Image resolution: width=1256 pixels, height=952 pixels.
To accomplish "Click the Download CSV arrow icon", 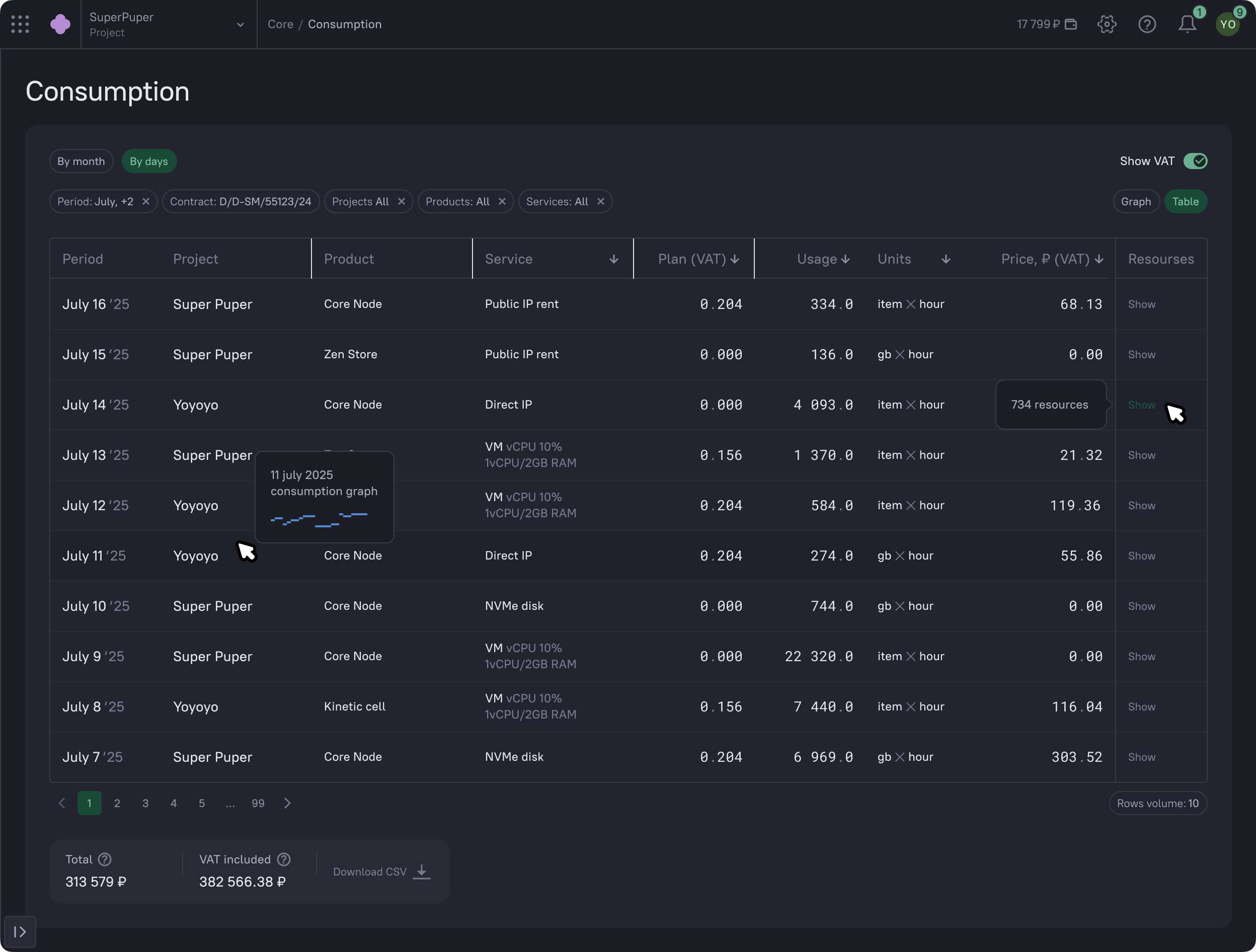I will click(x=421, y=871).
